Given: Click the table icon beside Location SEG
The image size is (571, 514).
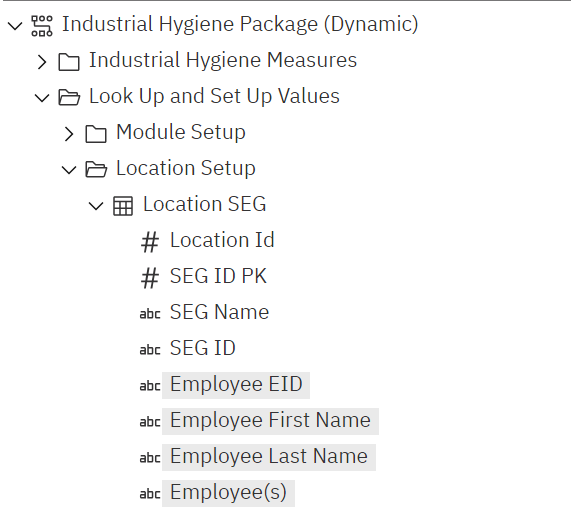Looking at the screenshot, I should pyautogui.click(x=123, y=206).
